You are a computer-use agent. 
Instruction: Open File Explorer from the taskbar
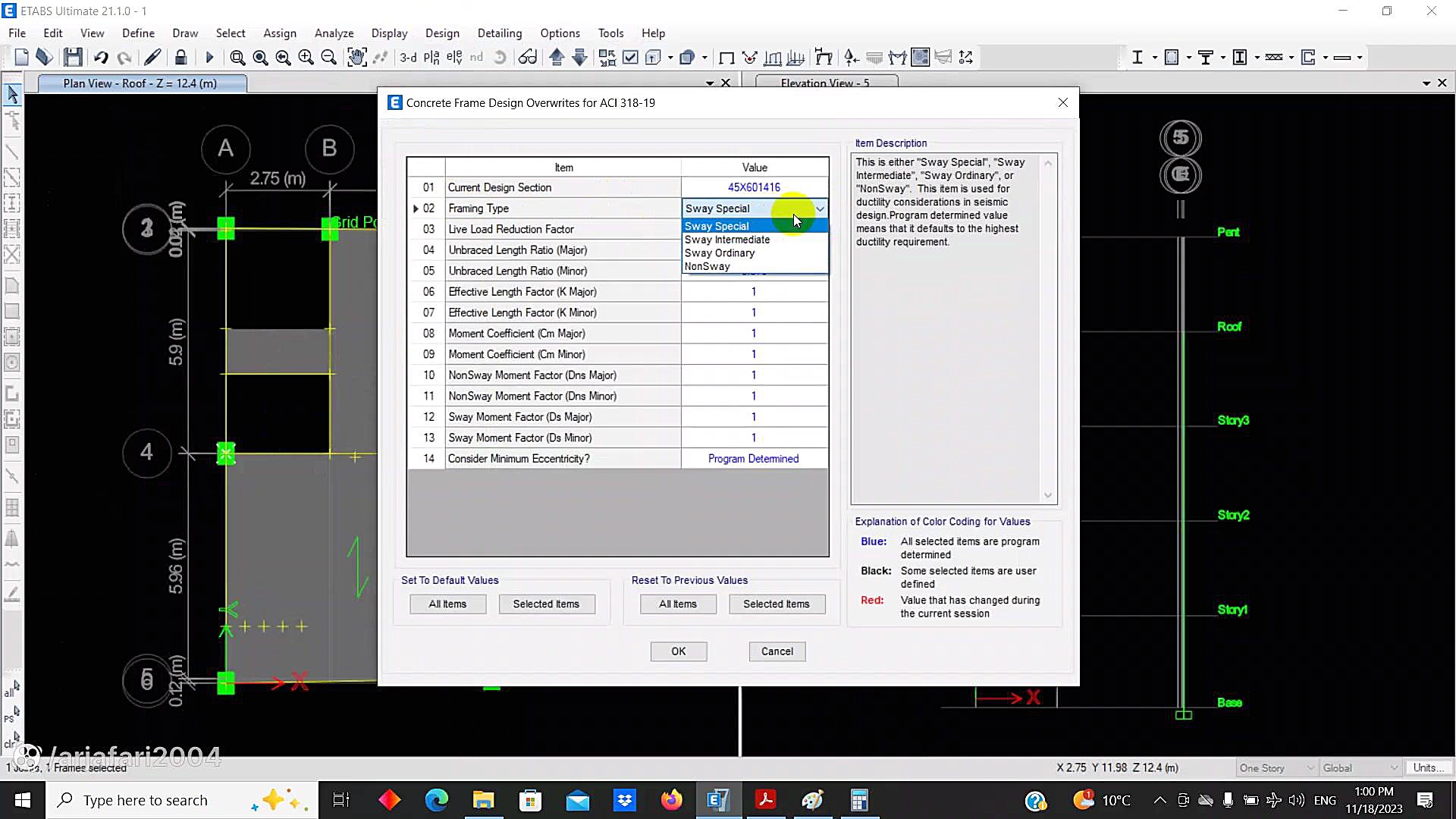(x=483, y=800)
